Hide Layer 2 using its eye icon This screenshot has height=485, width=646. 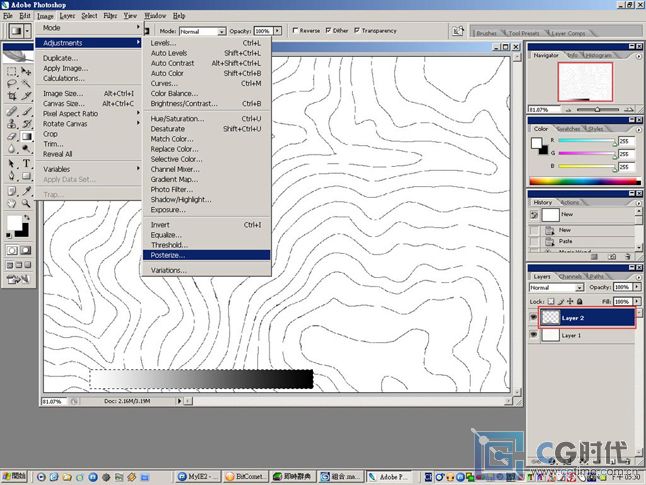(533, 317)
